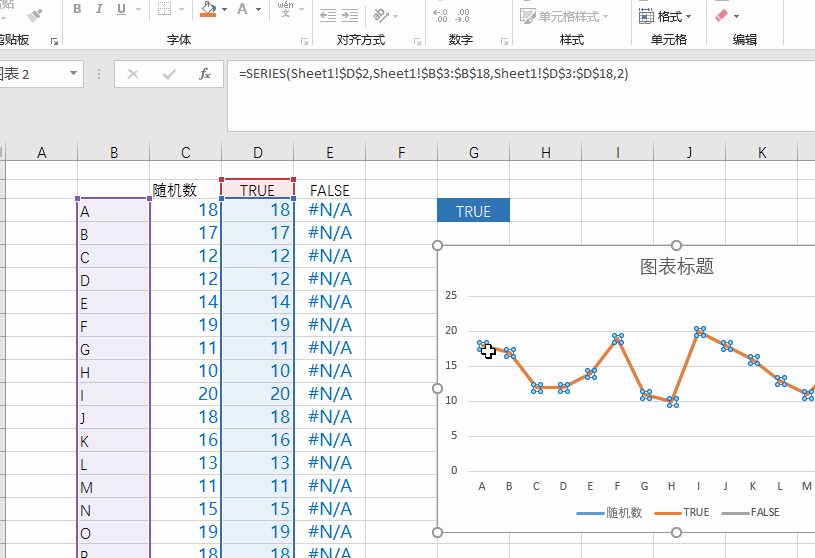Click the chart's top-left resize handle
This screenshot has width=815, height=558.
438,245
